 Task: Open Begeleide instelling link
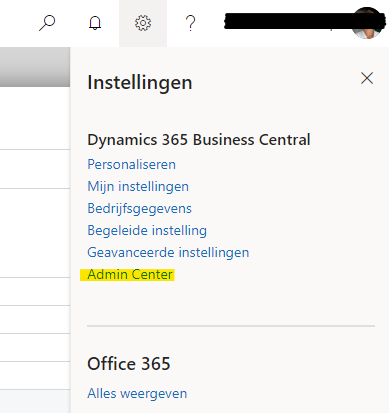(x=147, y=230)
